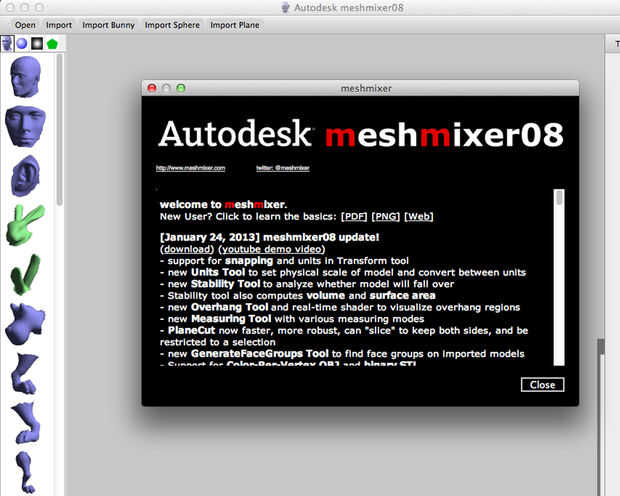Pick the first foot mesh part
Screen dimensions: 620x496
25,374
